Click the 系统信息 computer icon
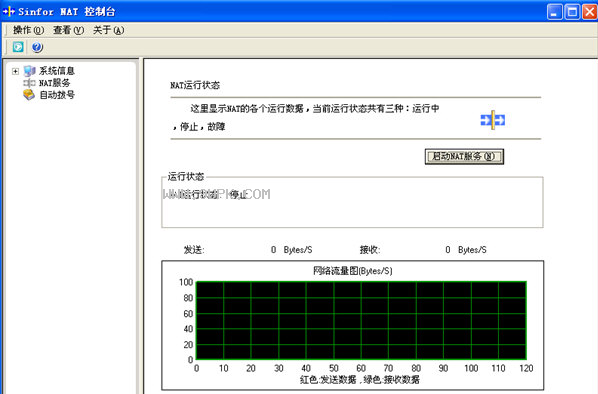598x394 pixels. click(29, 71)
